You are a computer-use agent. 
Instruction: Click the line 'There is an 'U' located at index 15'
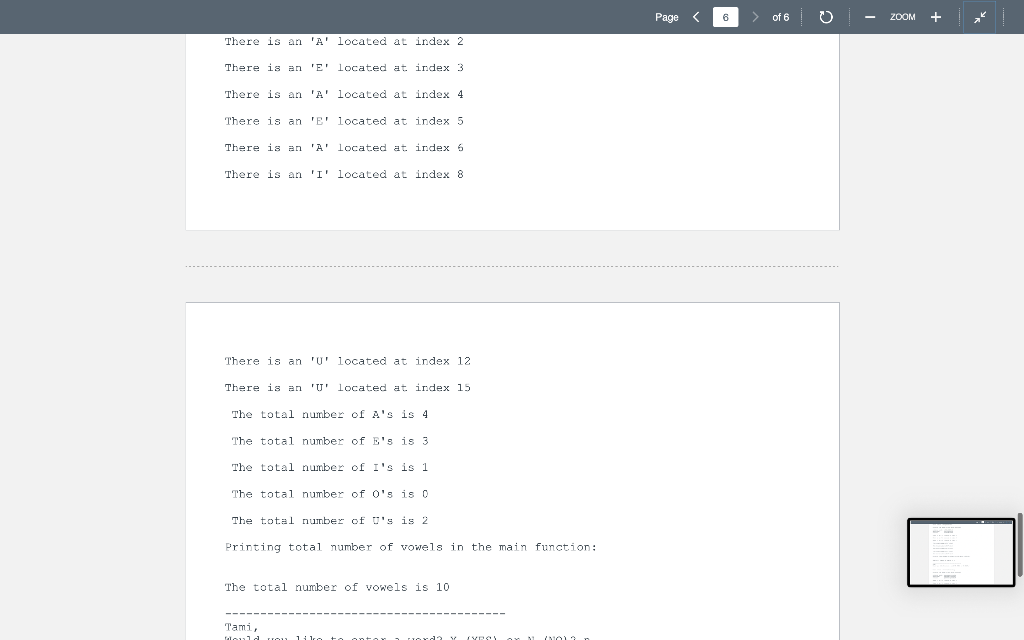347,388
